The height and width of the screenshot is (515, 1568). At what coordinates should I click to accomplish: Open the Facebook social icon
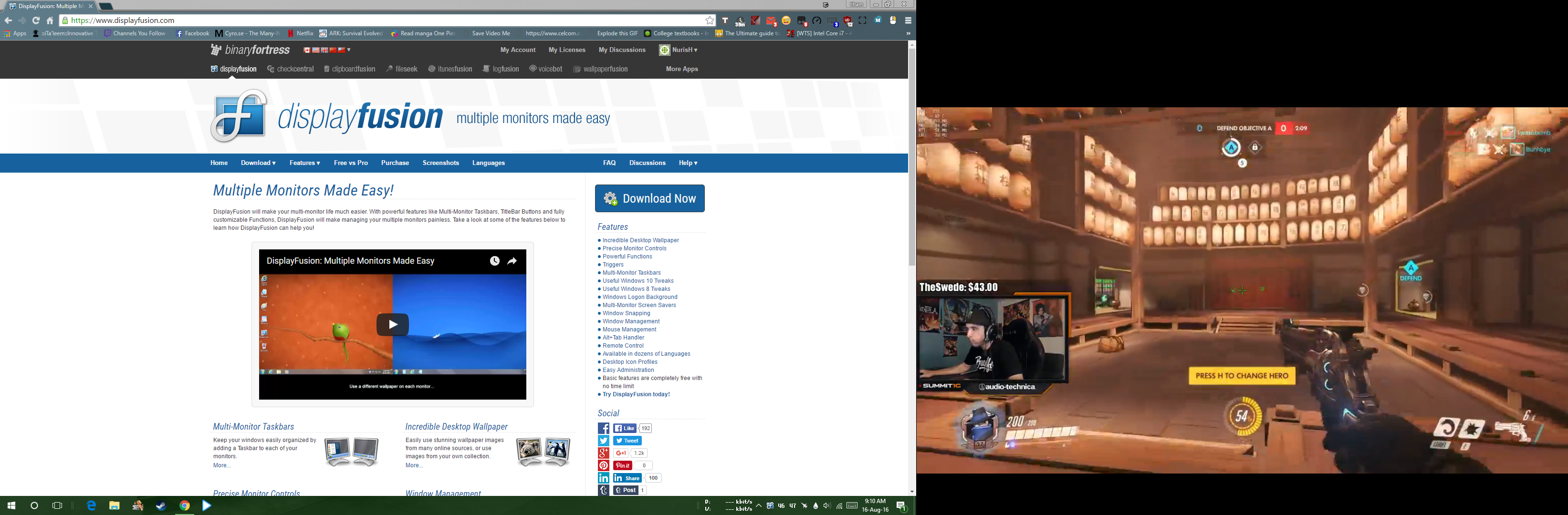(x=603, y=428)
